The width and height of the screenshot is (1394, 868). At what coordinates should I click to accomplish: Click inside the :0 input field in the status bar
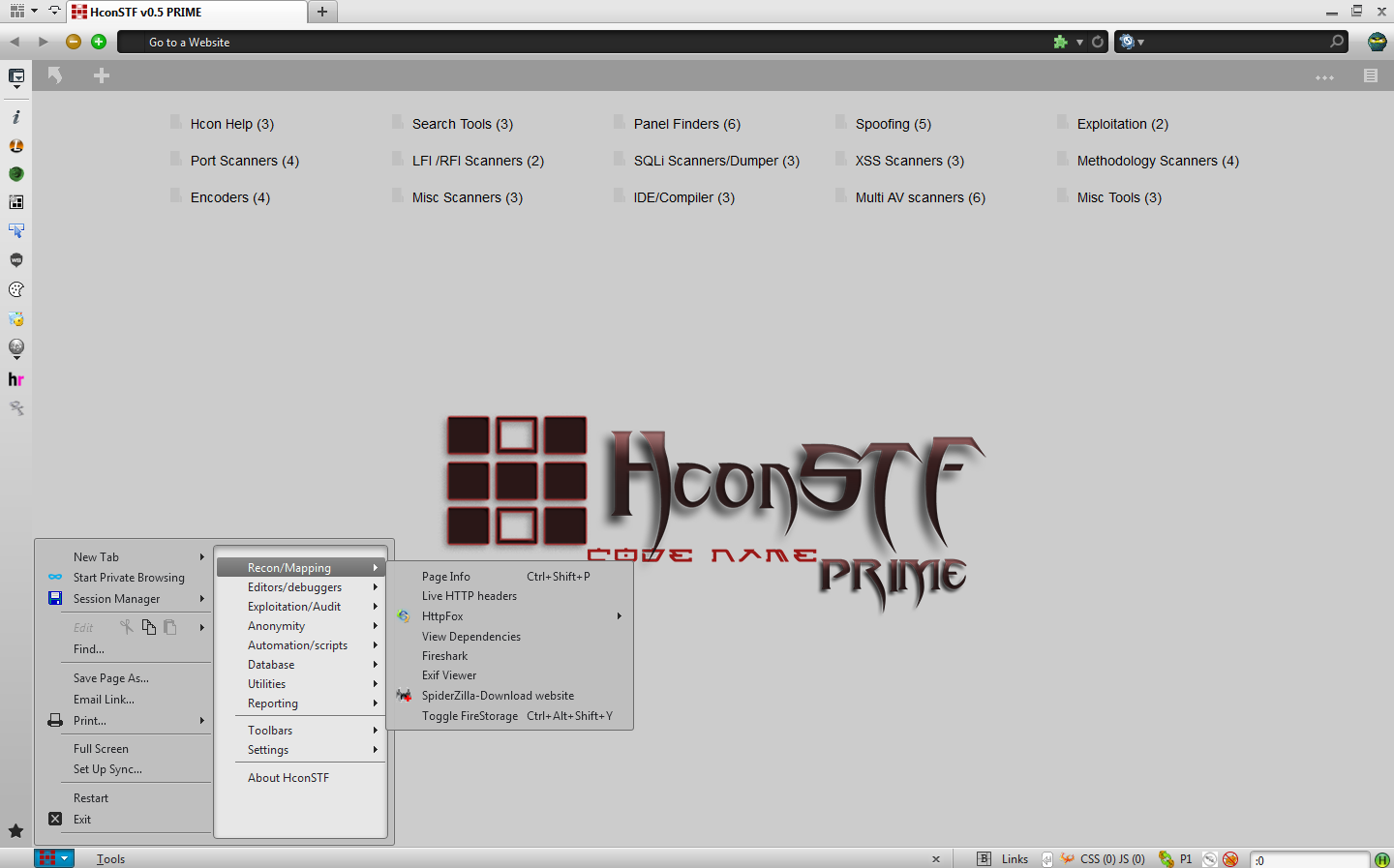click(1307, 859)
